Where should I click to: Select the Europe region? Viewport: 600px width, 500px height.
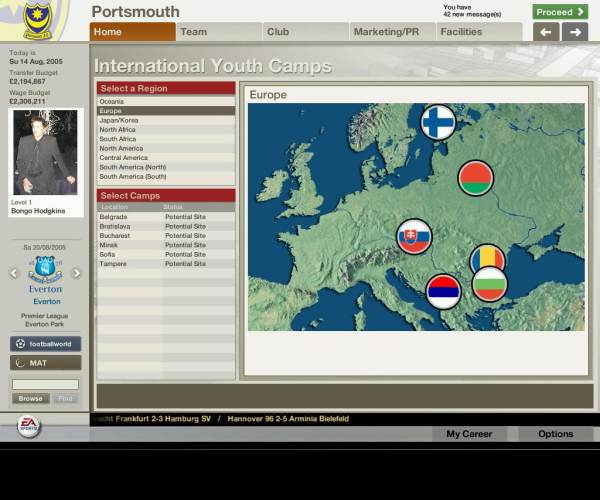coord(166,111)
